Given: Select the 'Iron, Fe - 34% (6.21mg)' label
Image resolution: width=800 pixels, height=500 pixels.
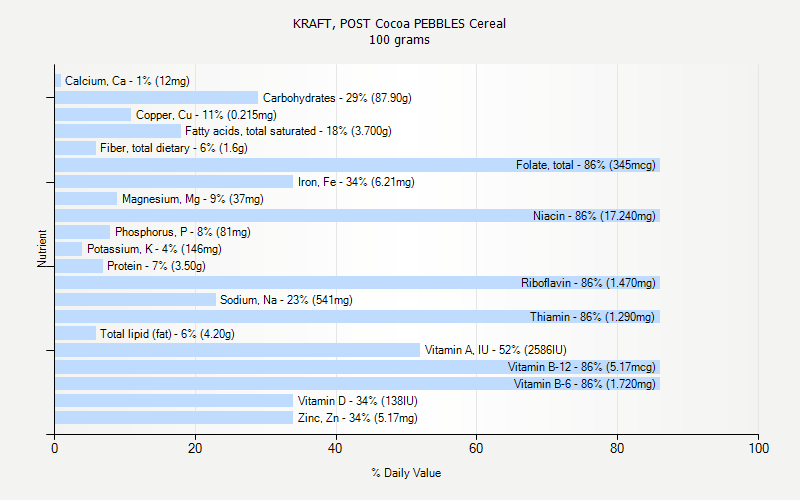Looking at the screenshot, I should click(x=356, y=182).
